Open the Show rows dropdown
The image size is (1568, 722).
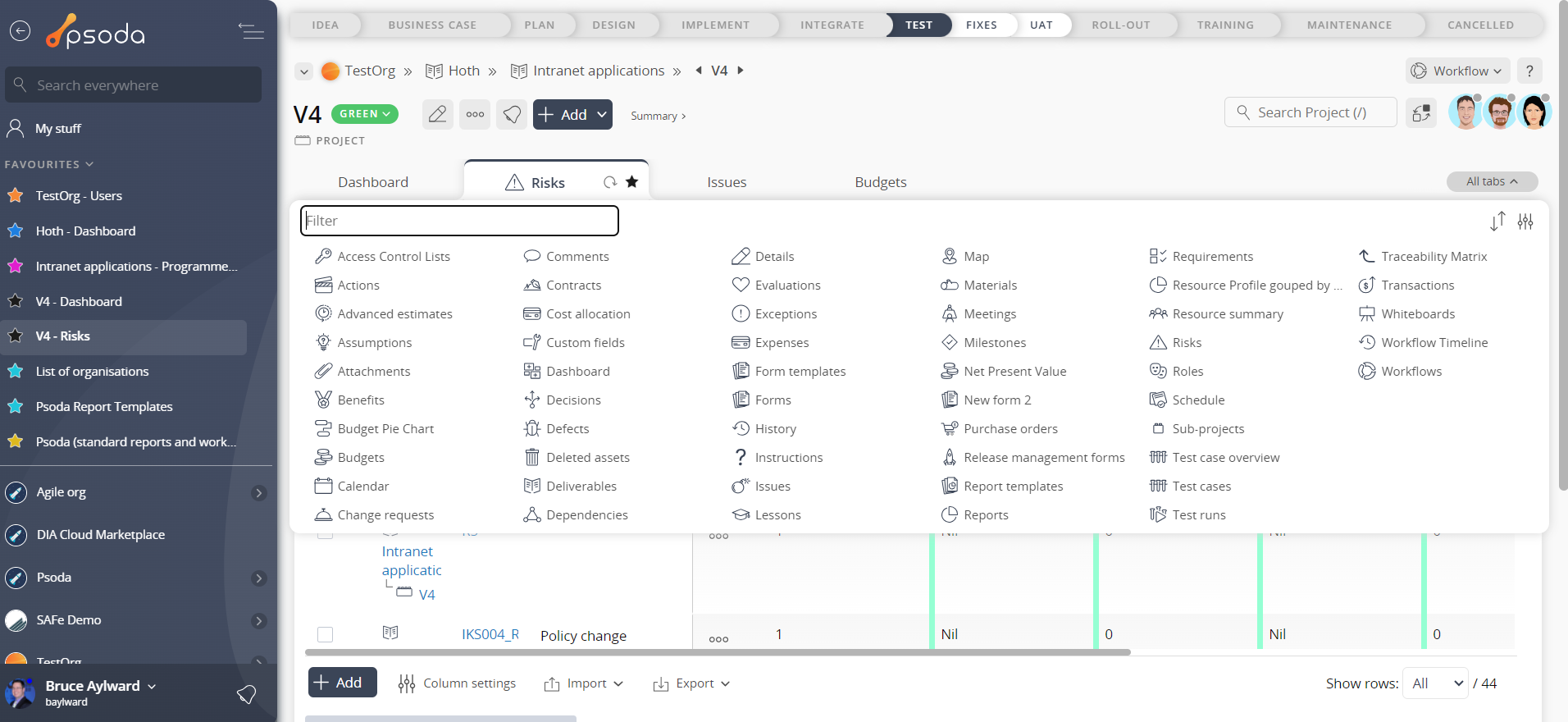1435,683
